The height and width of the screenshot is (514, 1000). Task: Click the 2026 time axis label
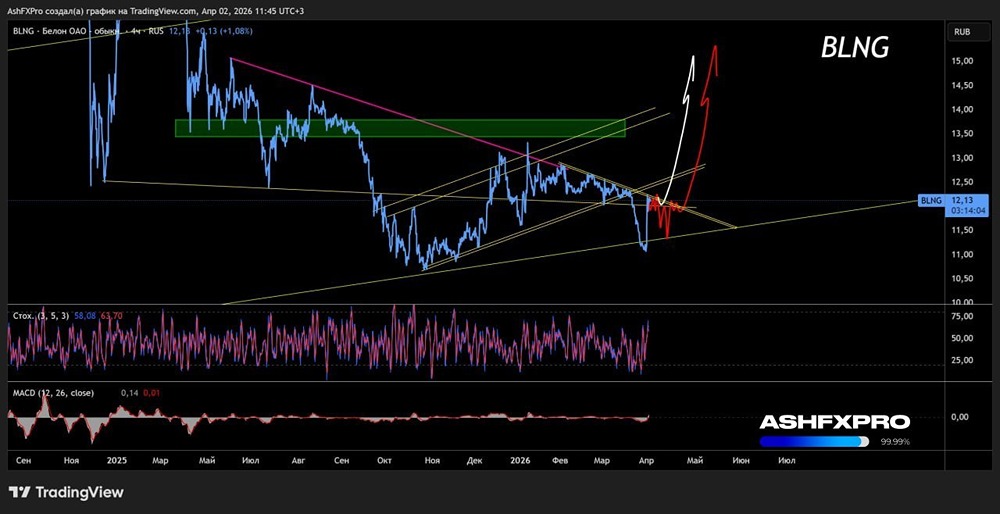tap(521, 460)
